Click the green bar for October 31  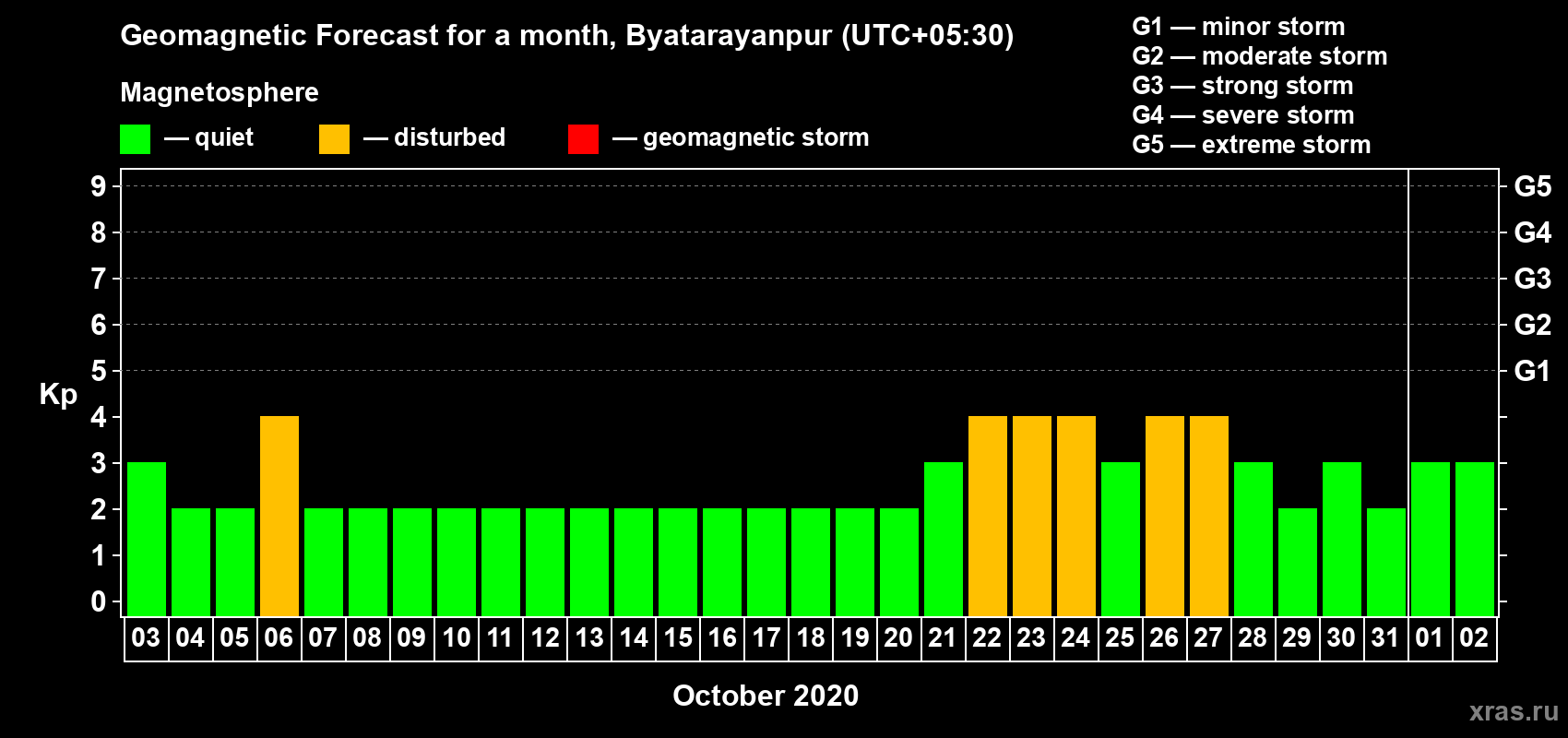tap(1386, 562)
